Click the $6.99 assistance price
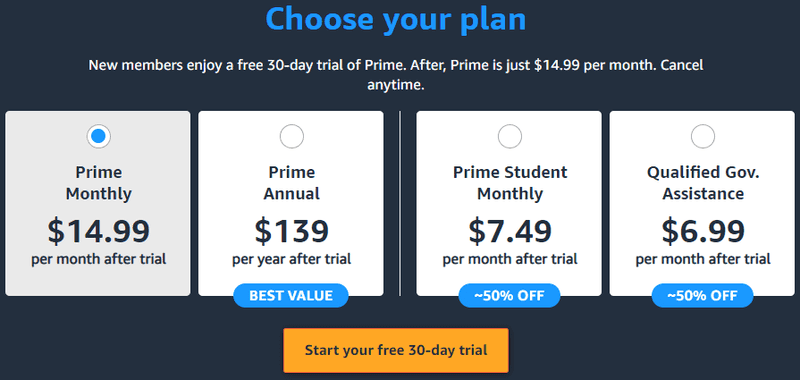 click(703, 231)
